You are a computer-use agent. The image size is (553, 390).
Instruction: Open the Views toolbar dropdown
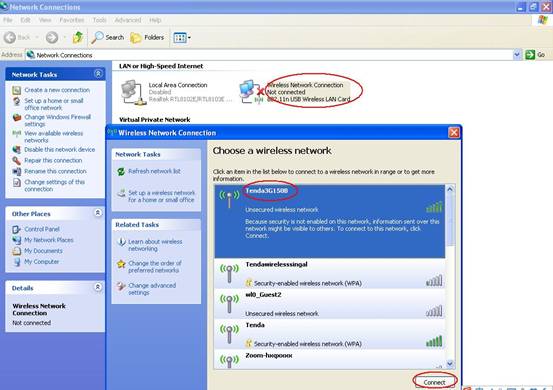pos(182,37)
